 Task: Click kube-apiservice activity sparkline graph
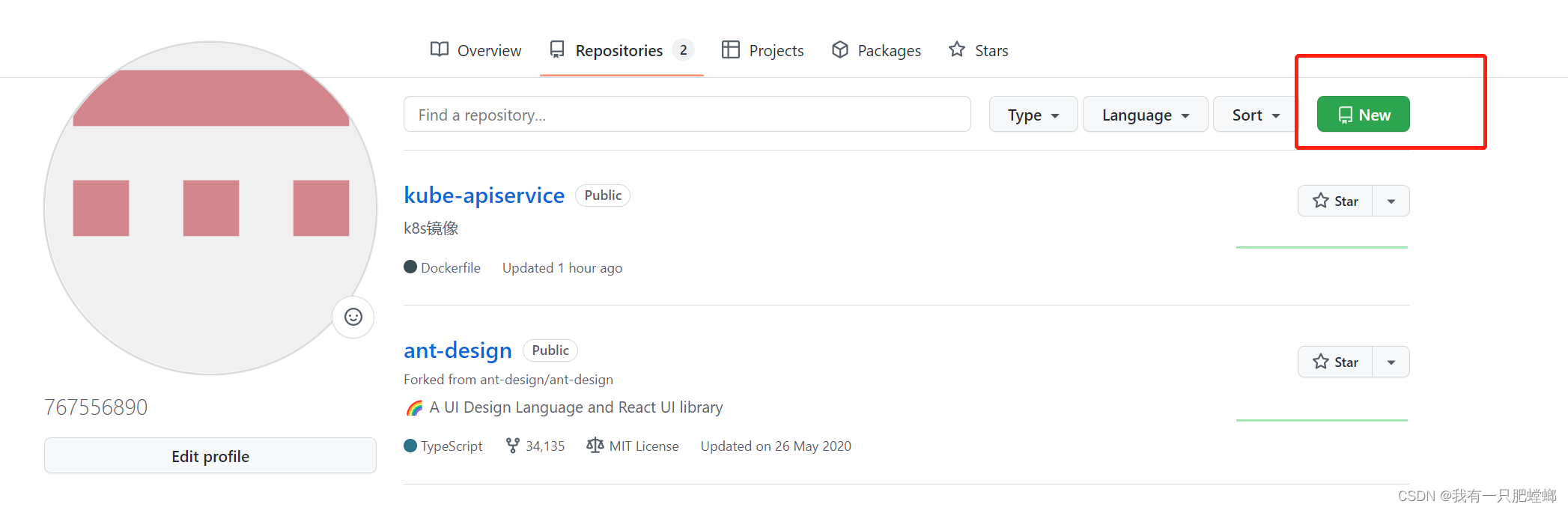point(1322,246)
